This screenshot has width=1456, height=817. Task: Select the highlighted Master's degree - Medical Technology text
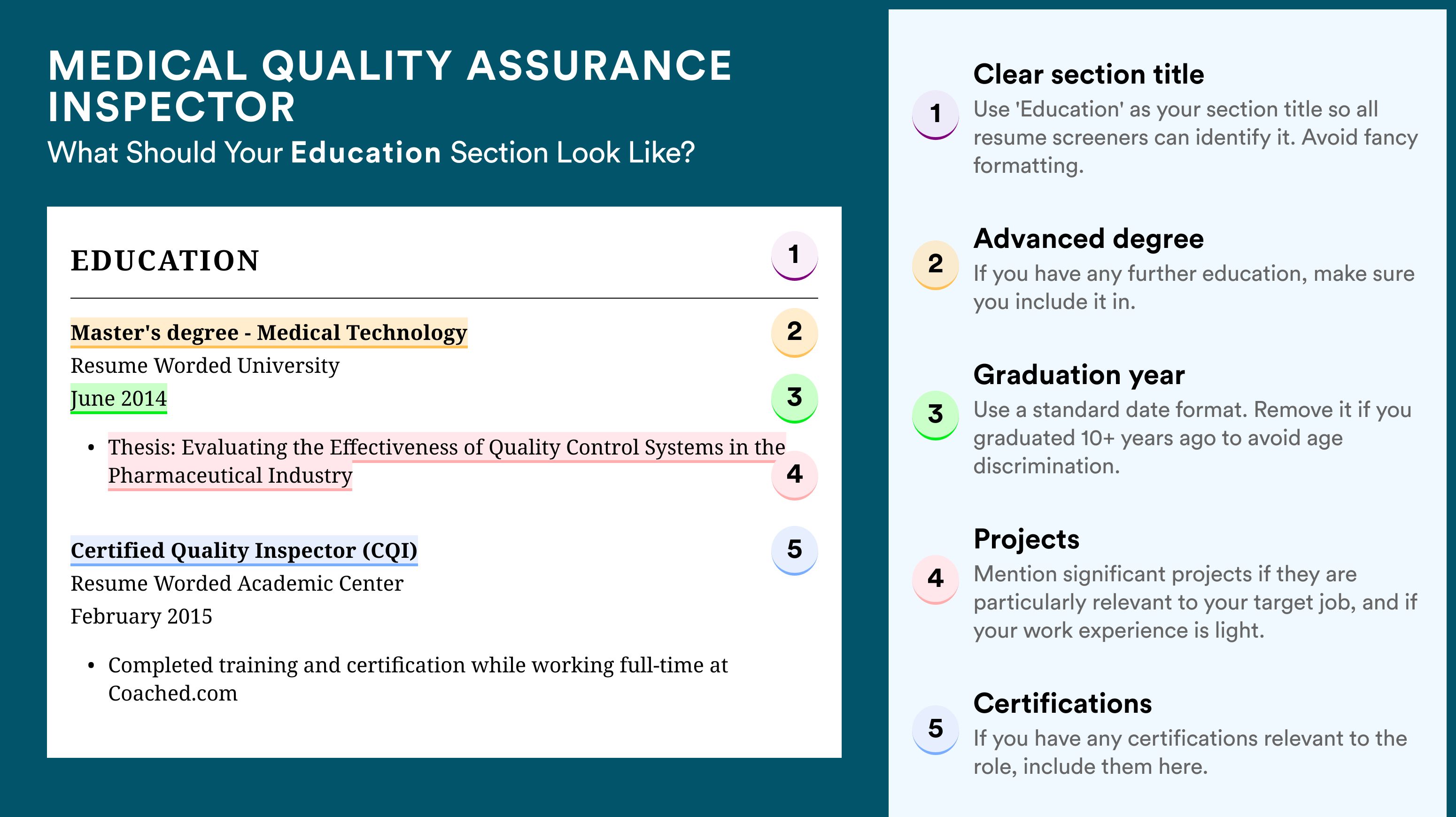269,333
